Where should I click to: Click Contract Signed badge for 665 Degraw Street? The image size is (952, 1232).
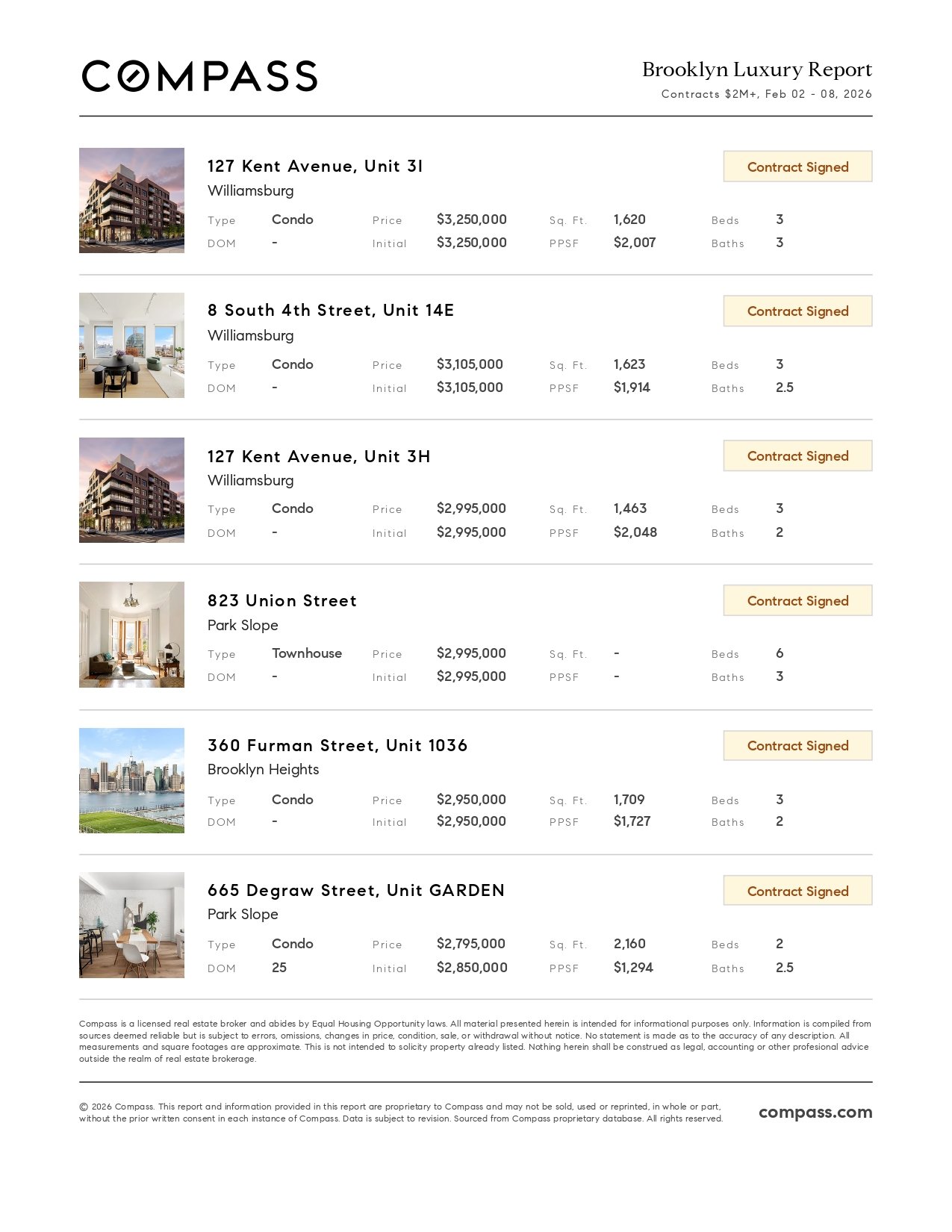point(797,891)
